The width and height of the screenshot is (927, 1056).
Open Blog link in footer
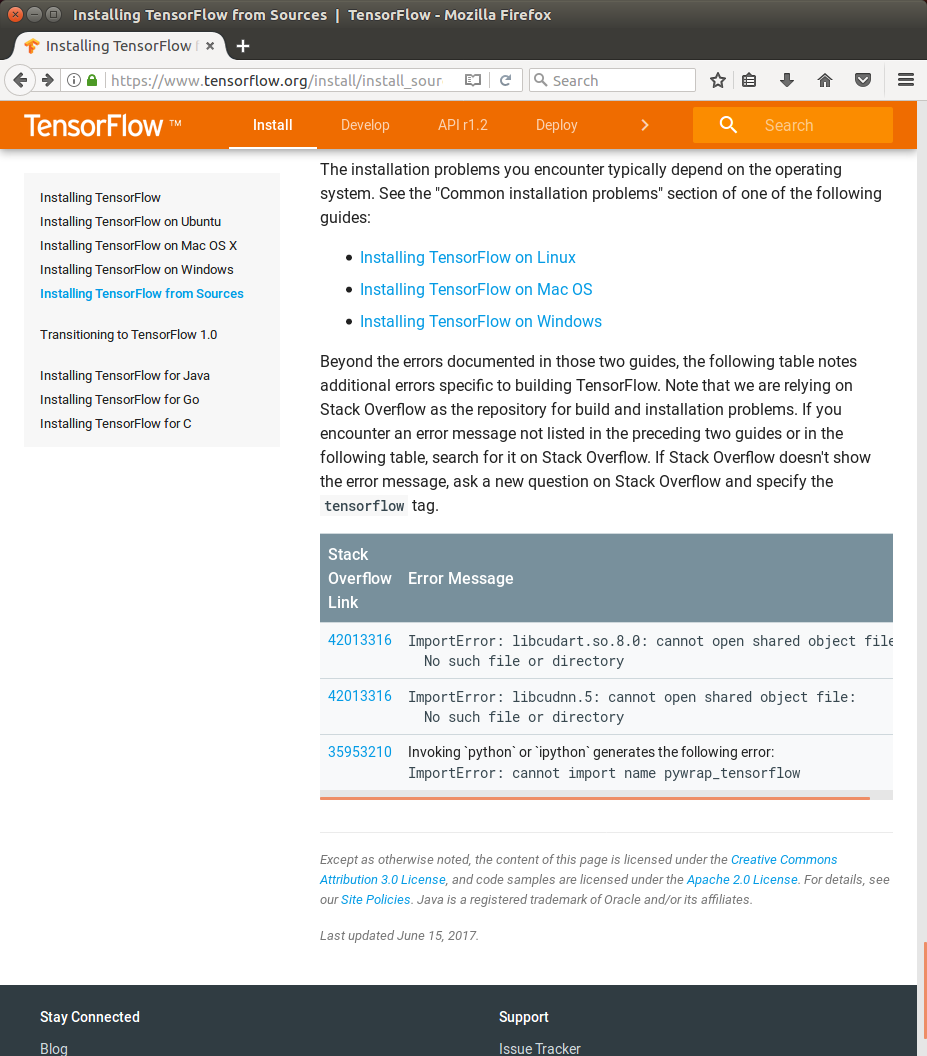[54, 1049]
